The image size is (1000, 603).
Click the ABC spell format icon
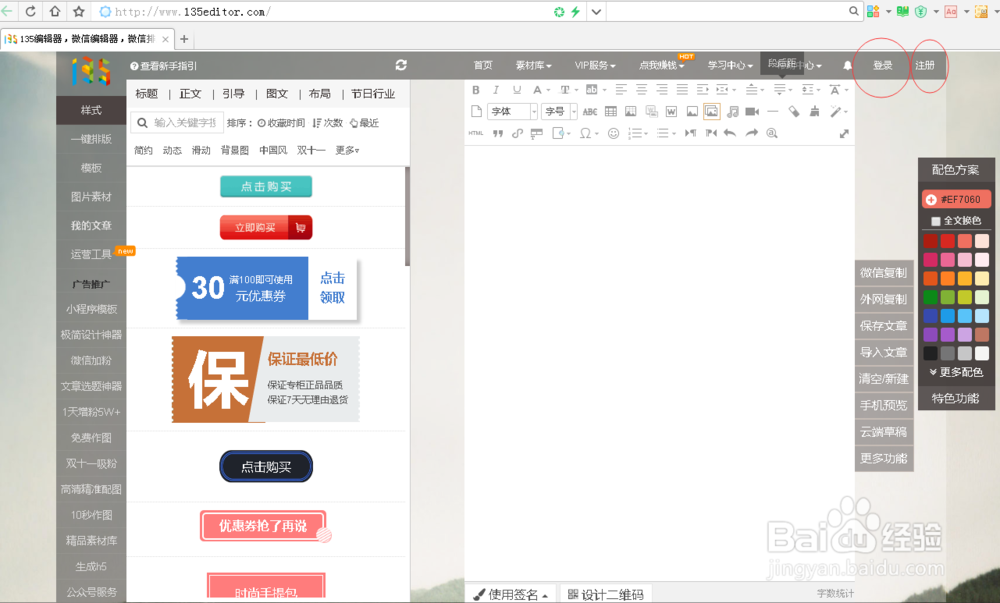pos(590,112)
